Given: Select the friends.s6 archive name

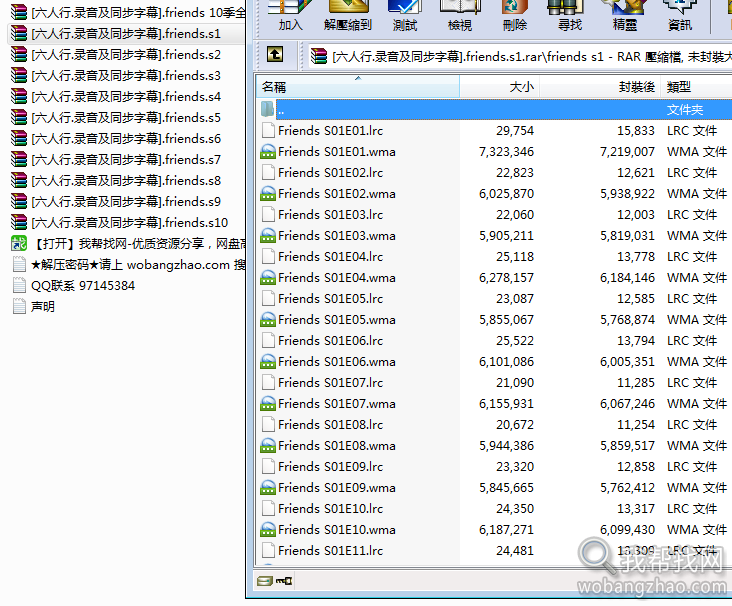Looking at the screenshot, I should pyautogui.click(x=126, y=139).
